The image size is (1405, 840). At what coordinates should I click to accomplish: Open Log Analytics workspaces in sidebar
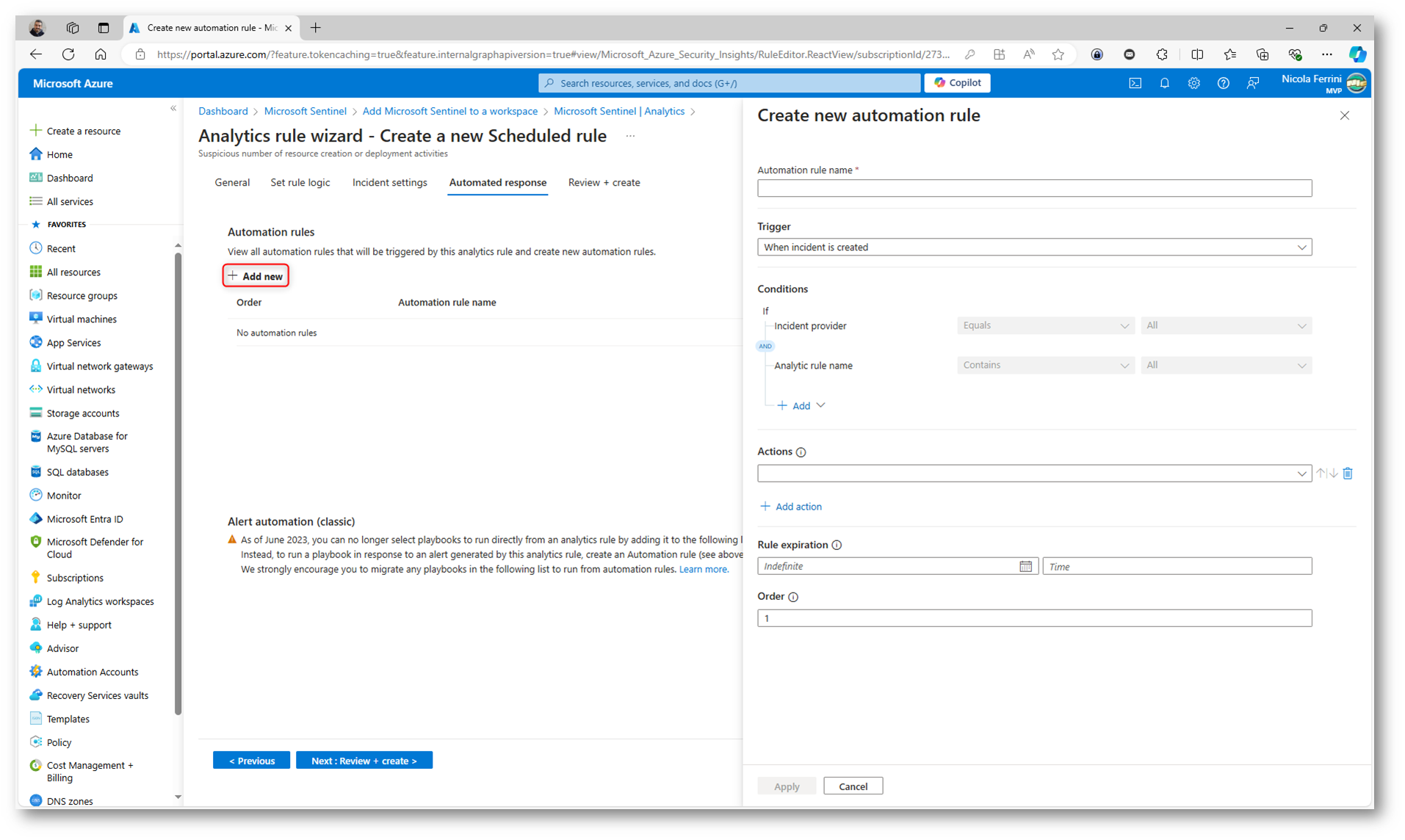click(100, 601)
